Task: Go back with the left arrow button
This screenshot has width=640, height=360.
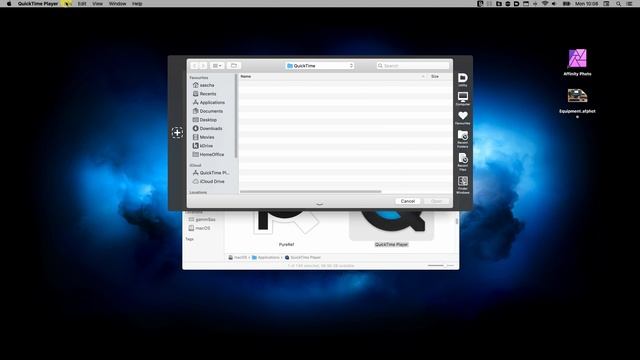Action: click(x=194, y=66)
